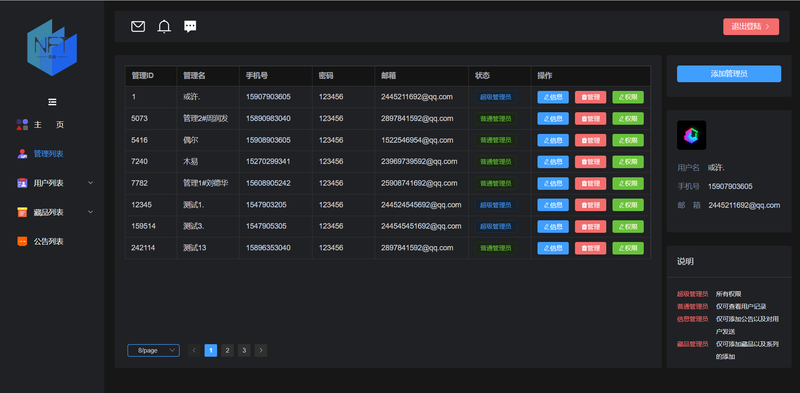Select page 1 in pagination
800x393 pixels.
(x=211, y=350)
